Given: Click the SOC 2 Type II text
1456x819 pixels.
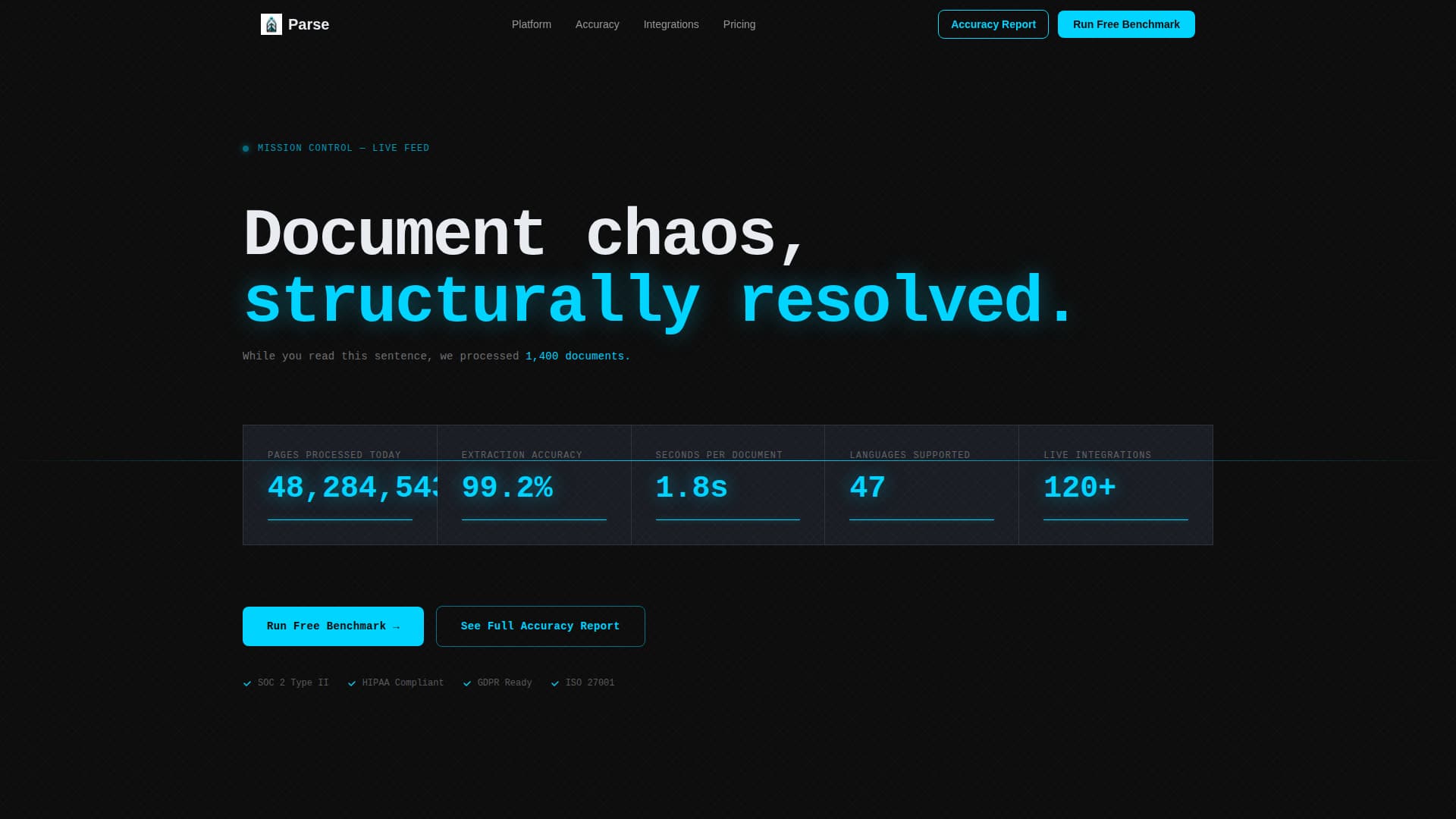Looking at the screenshot, I should tap(293, 682).
